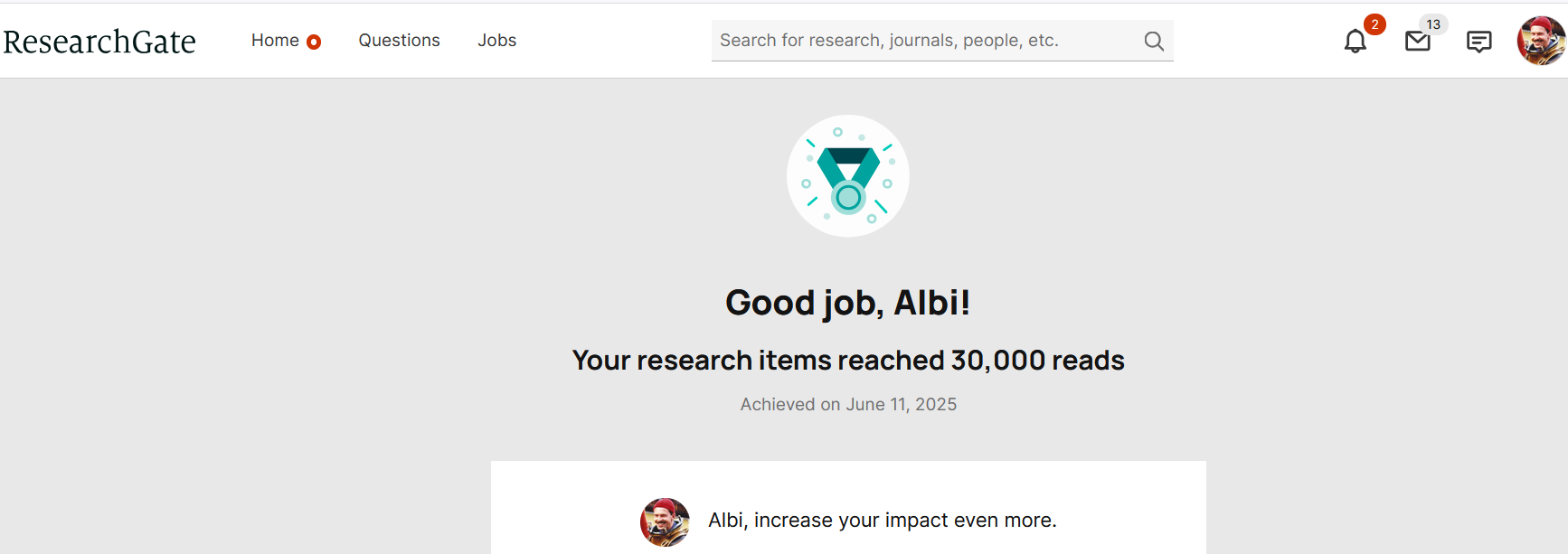Open the profile avatar menu in header
Image resolution: width=1568 pixels, height=554 pixels.
(x=1541, y=41)
